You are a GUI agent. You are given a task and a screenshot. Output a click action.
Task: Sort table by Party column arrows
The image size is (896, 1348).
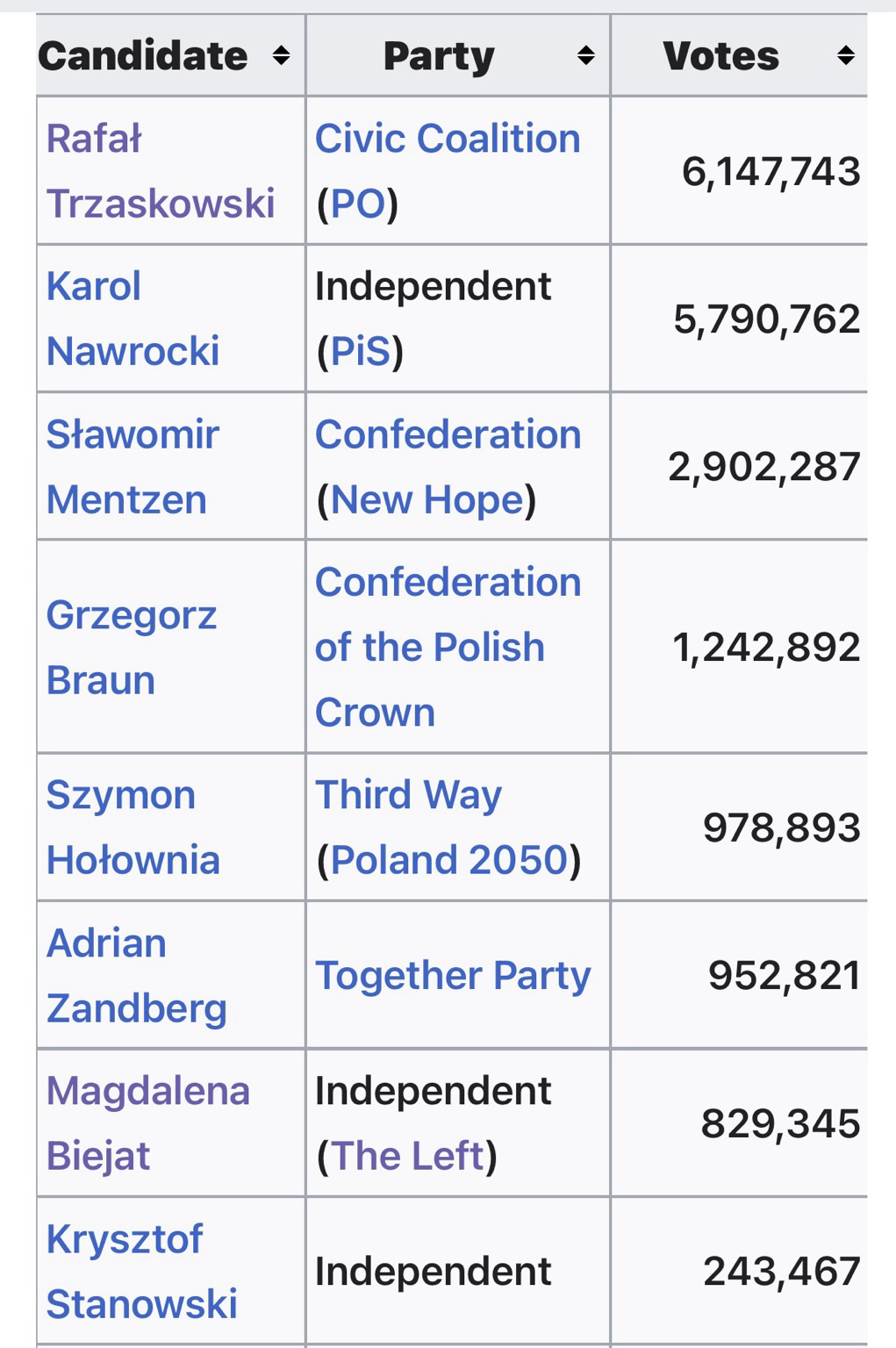(586, 56)
